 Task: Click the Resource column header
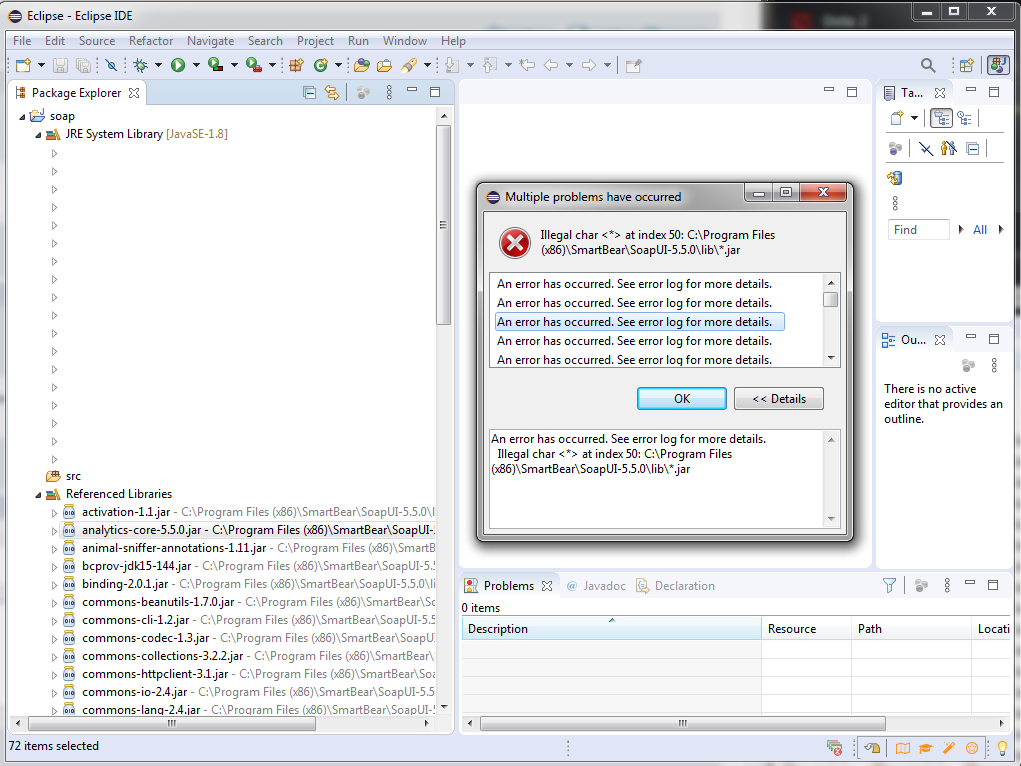[x=806, y=629]
